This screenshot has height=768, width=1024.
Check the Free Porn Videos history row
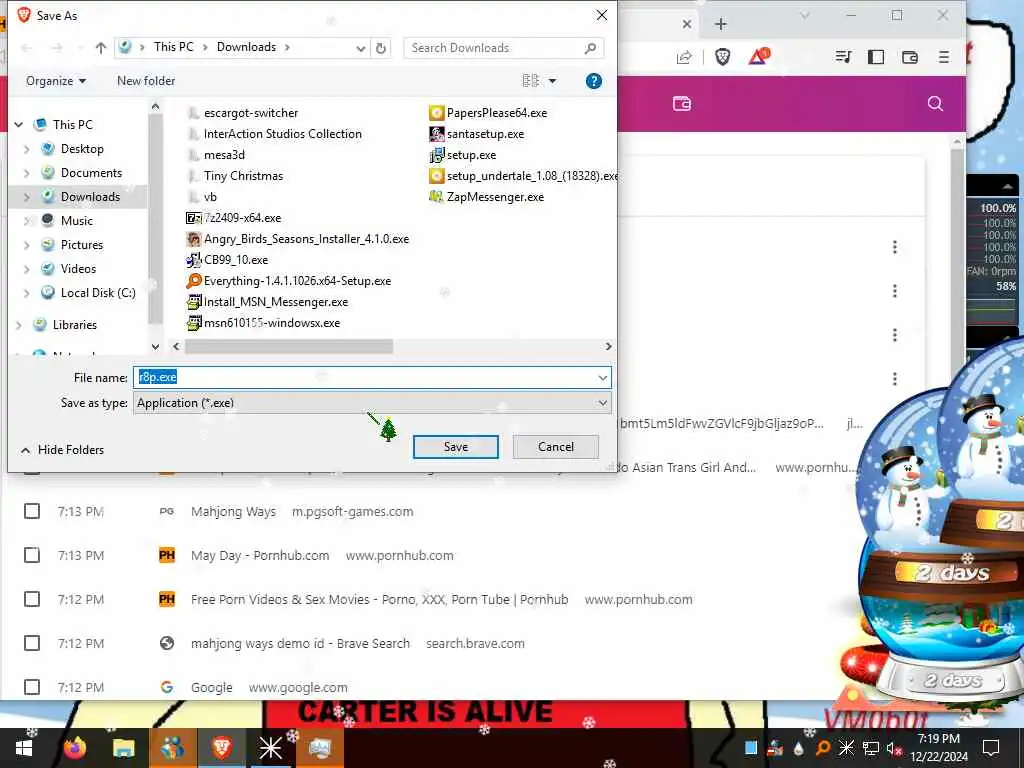(x=32, y=599)
